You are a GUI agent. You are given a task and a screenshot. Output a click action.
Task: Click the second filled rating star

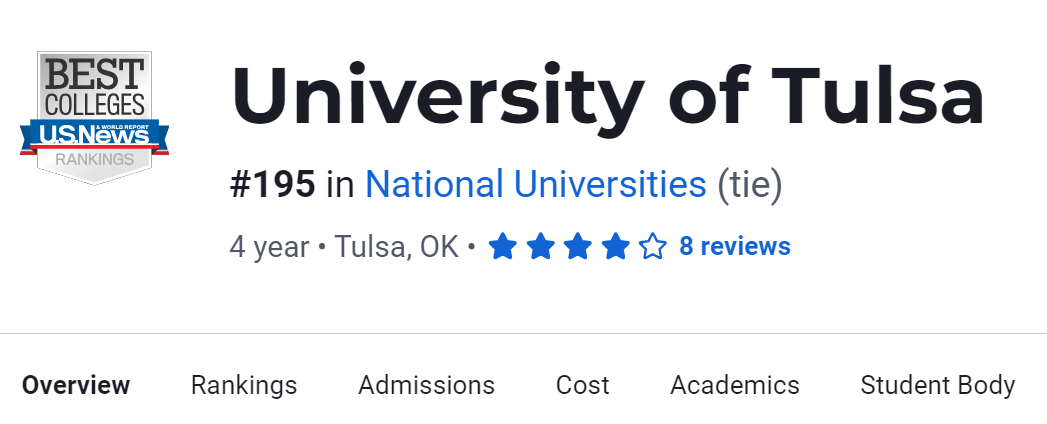540,246
